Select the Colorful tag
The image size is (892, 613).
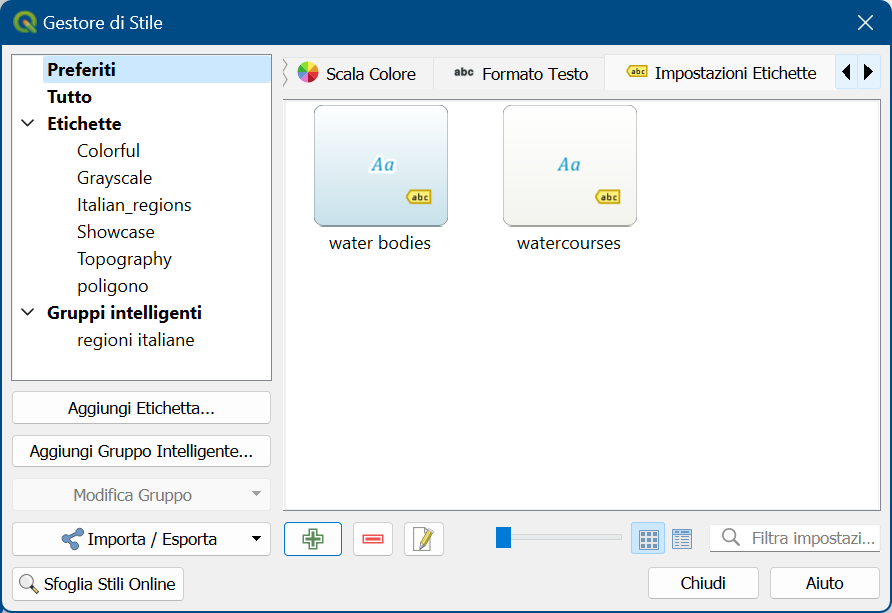click(x=108, y=151)
